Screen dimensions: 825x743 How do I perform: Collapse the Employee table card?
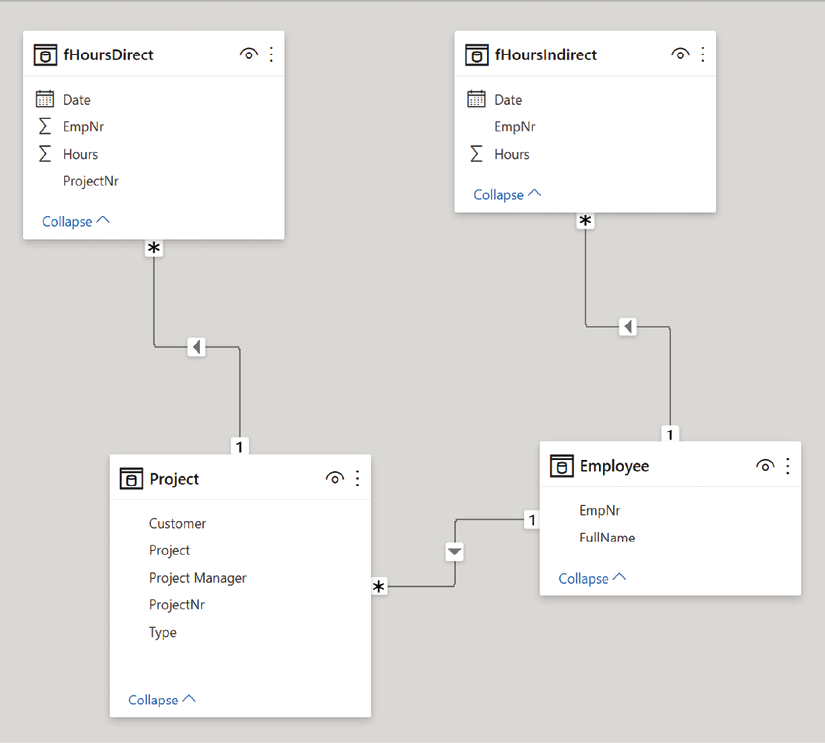point(592,578)
